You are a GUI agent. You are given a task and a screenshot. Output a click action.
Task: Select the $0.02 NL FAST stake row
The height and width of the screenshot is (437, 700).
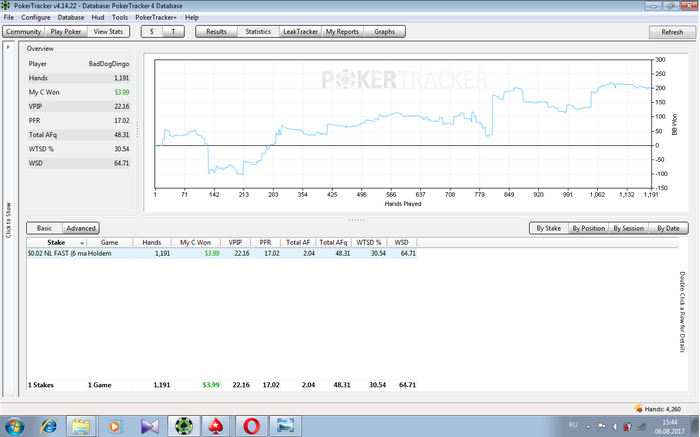[x=221, y=254]
